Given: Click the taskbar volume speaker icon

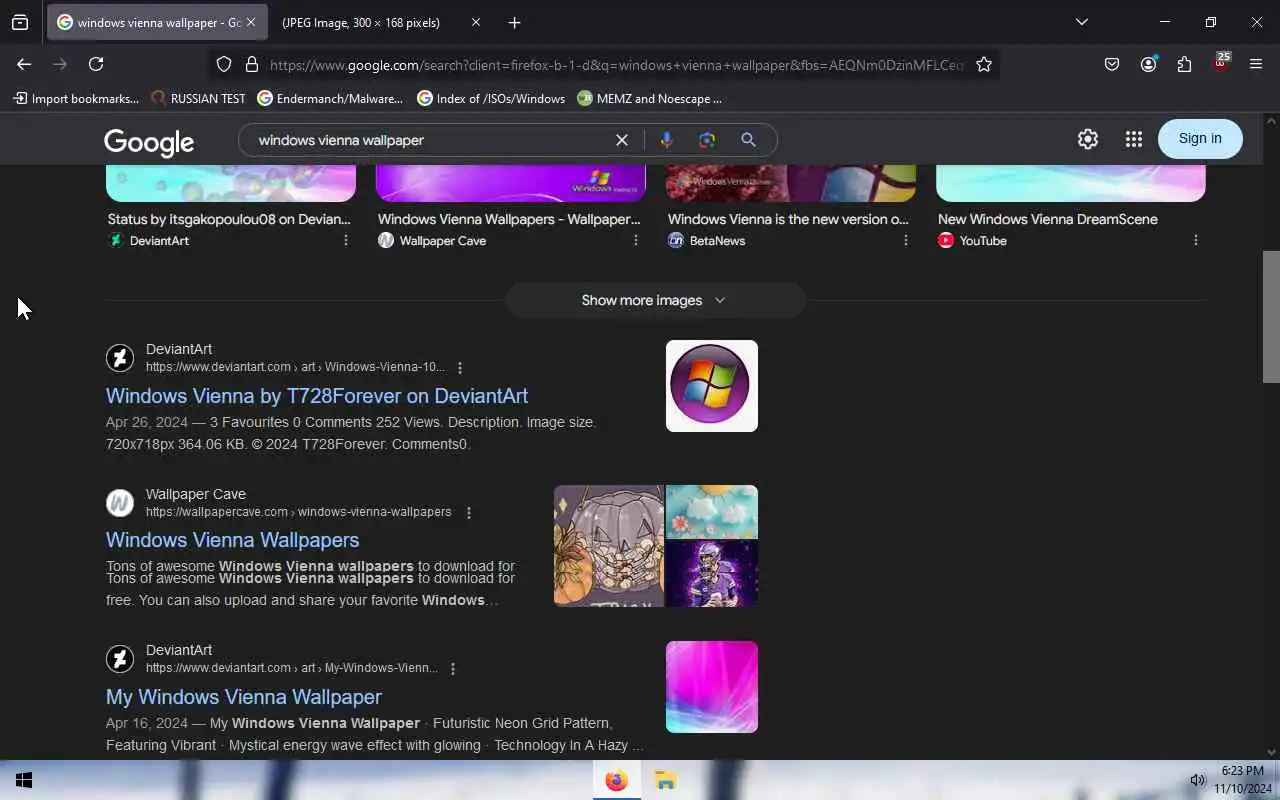Looking at the screenshot, I should click(1197, 780).
